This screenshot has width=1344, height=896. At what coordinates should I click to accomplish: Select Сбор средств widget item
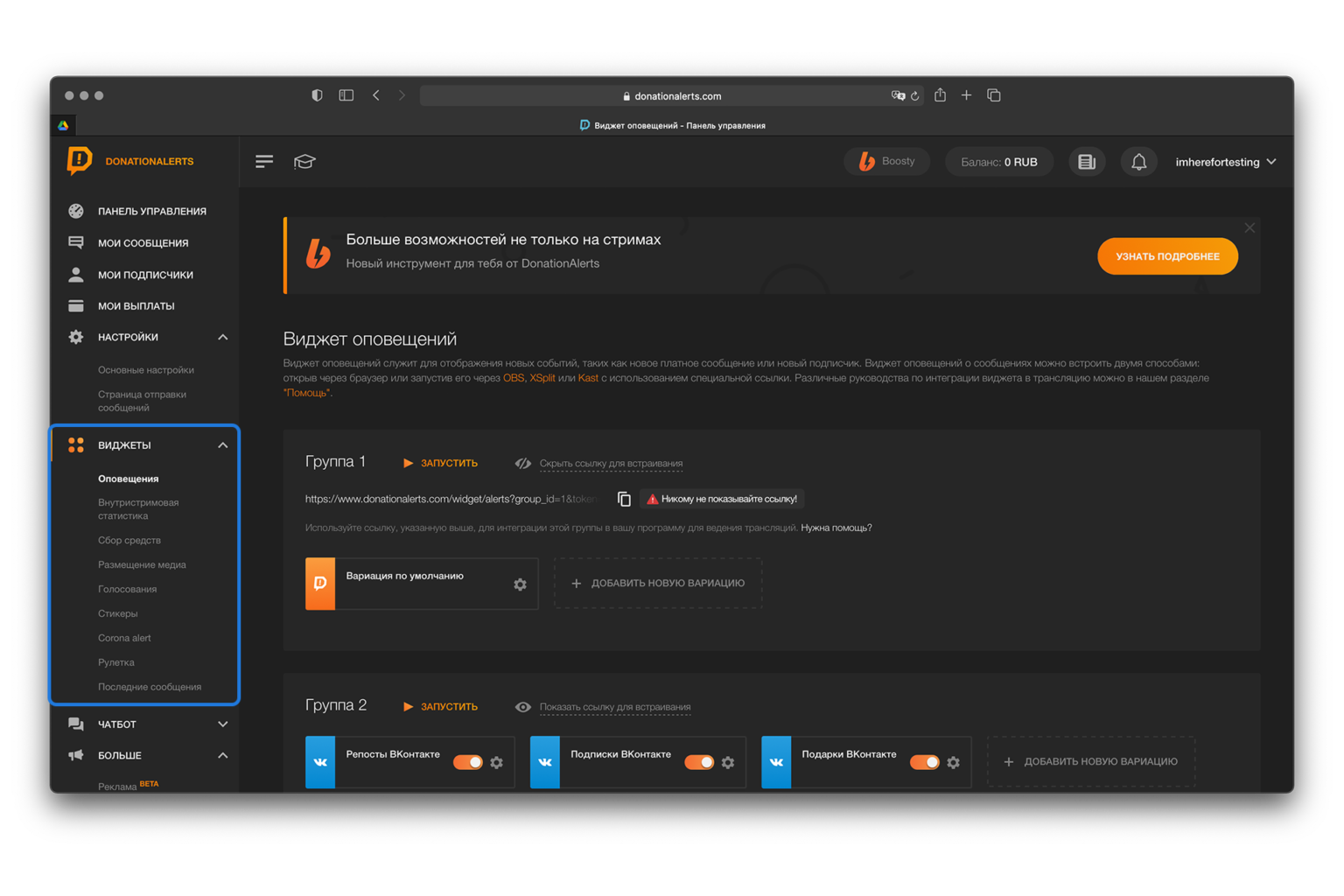click(x=129, y=541)
